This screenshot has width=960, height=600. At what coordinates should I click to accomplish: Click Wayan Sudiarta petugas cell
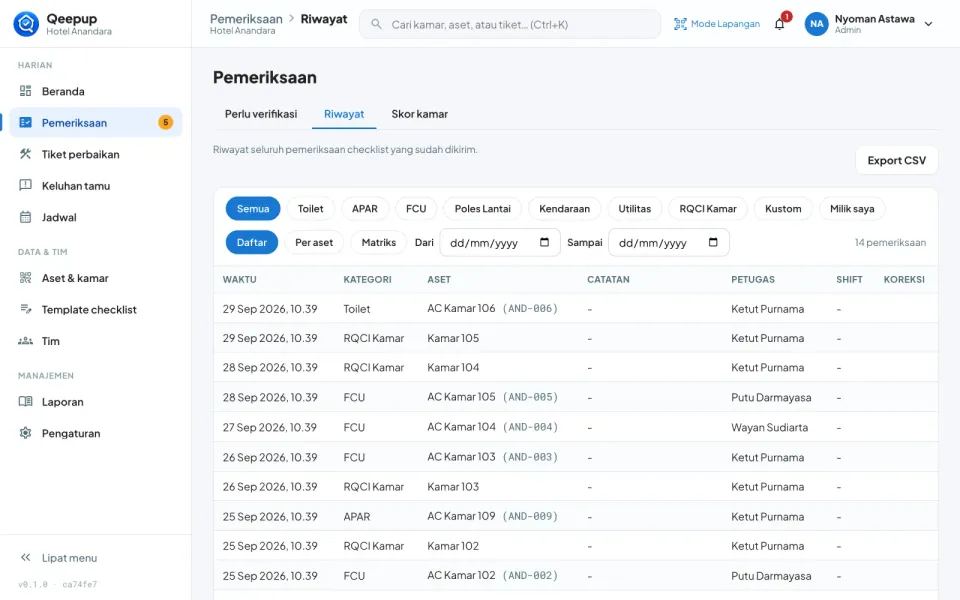(770, 427)
